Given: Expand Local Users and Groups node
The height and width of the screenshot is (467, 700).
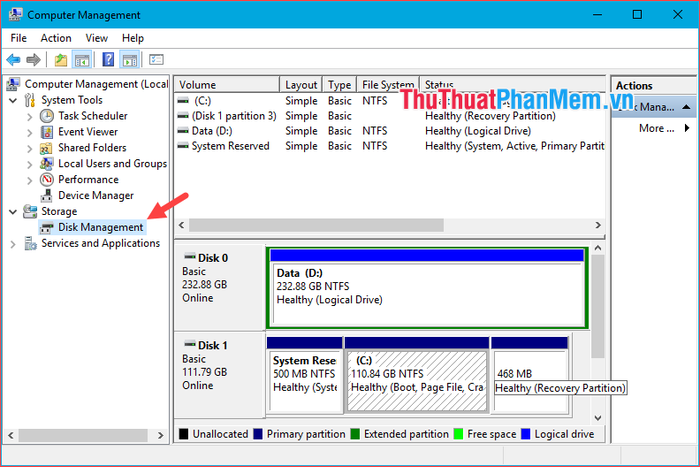Looking at the screenshot, I should (29, 164).
